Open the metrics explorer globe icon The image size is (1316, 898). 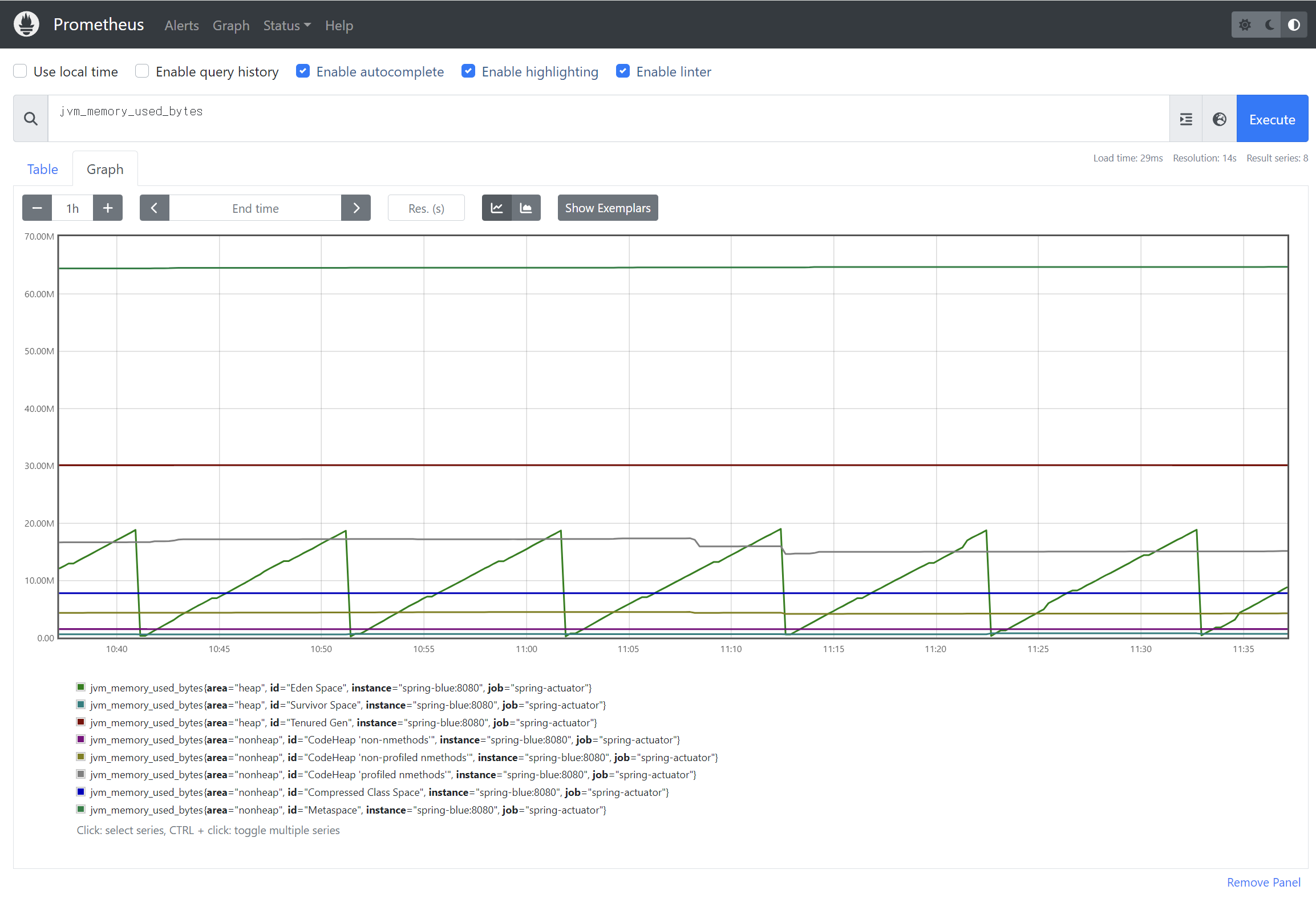tap(1220, 119)
